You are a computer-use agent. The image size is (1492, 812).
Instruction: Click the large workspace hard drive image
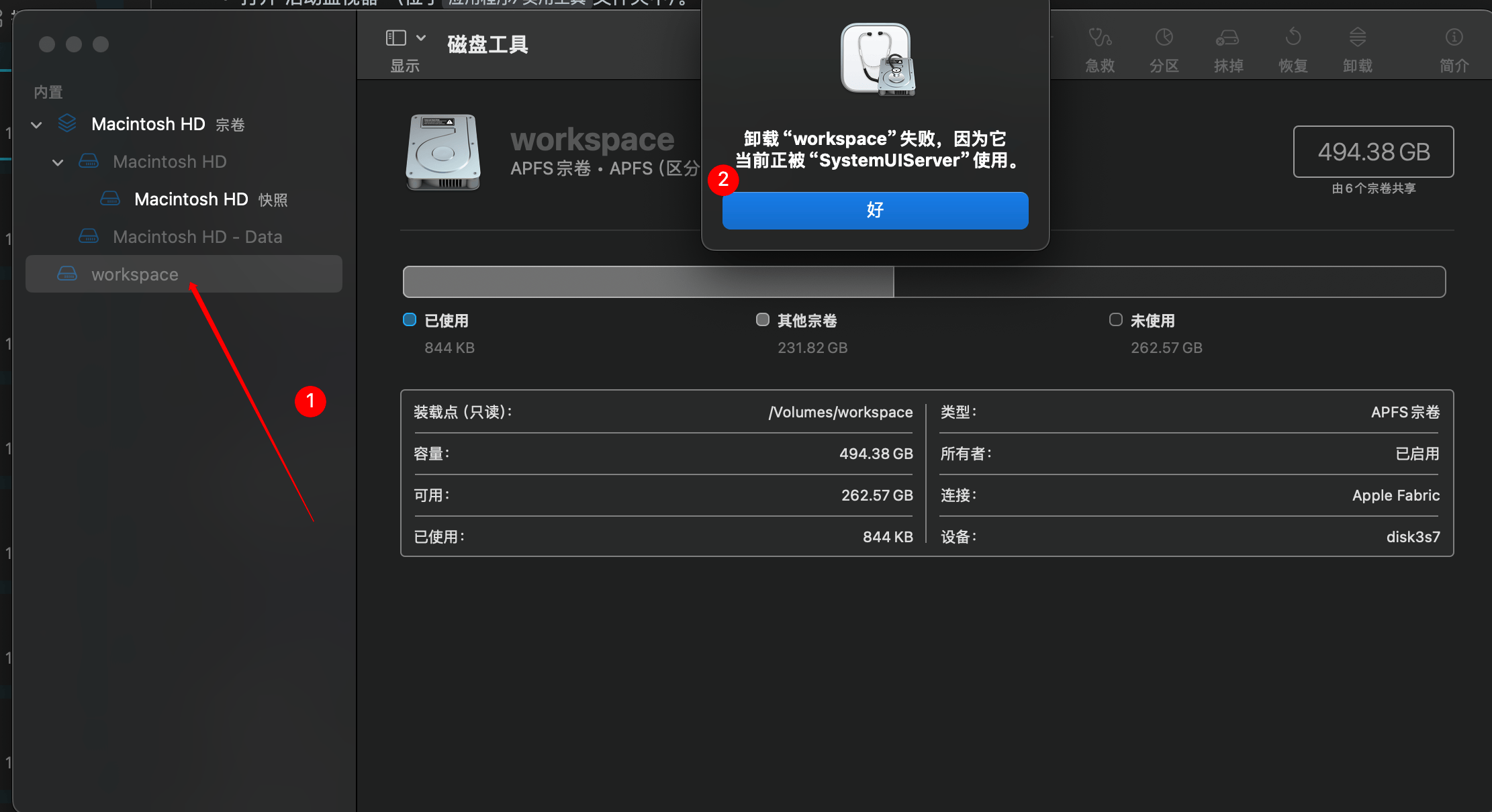pos(443,152)
